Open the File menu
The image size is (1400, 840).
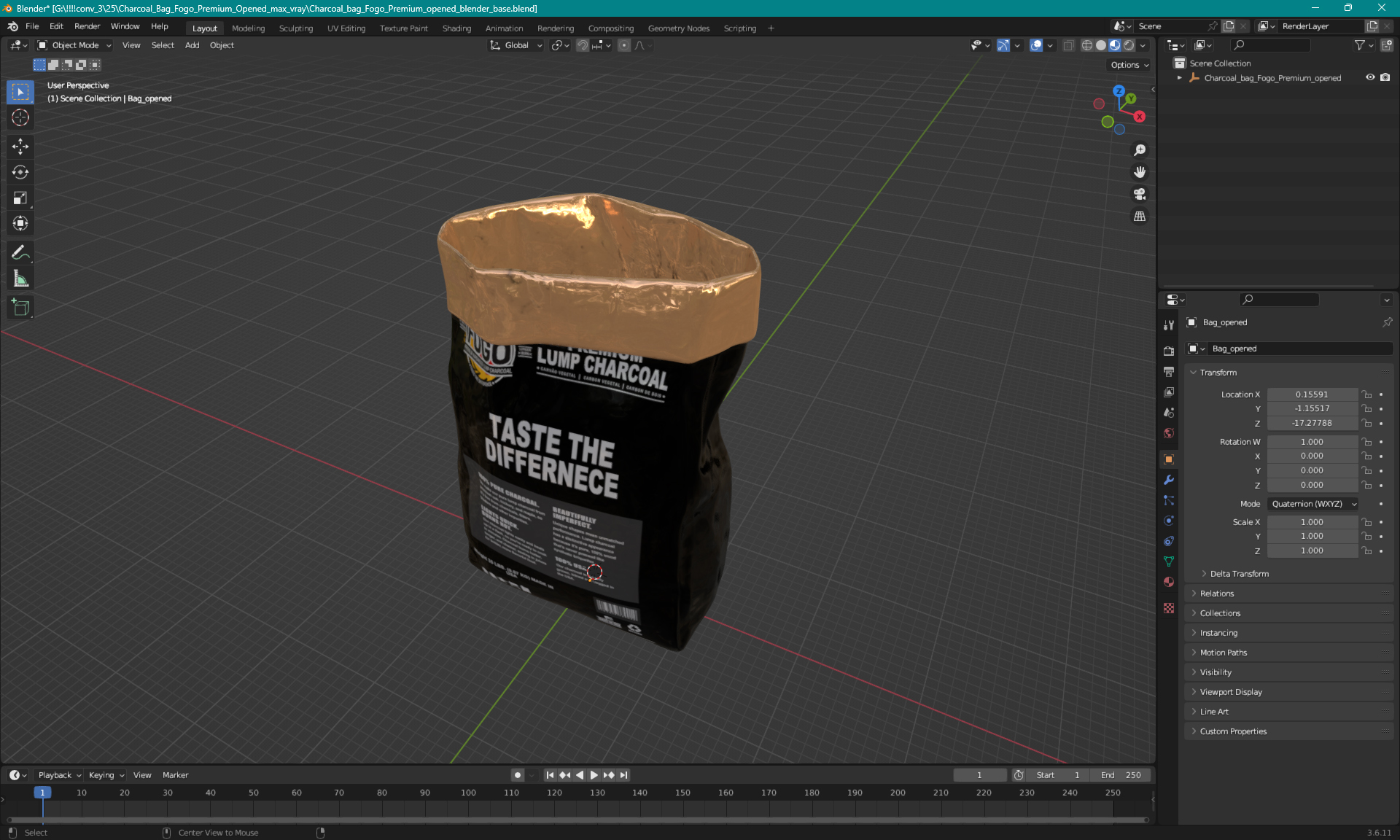coord(32,26)
